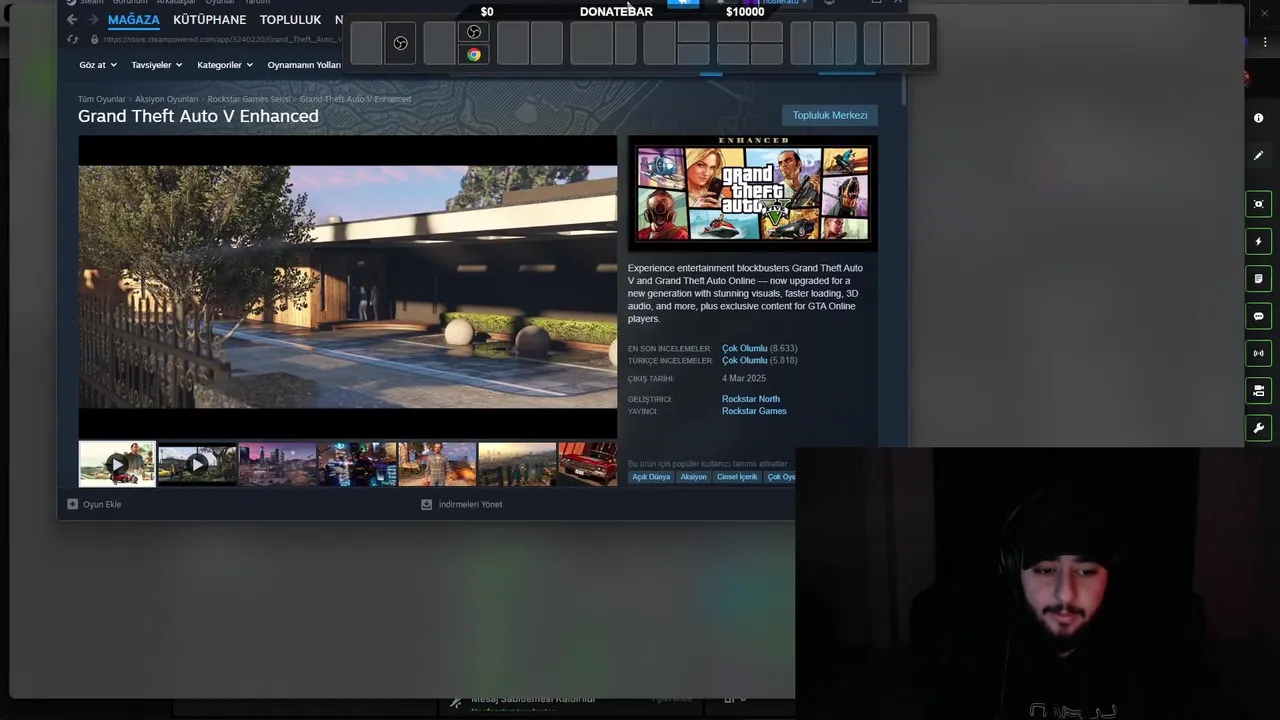This screenshot has width=1280, height=720.
Task: Expand the Göz at dropdown
Action: (x=98, y=65)
